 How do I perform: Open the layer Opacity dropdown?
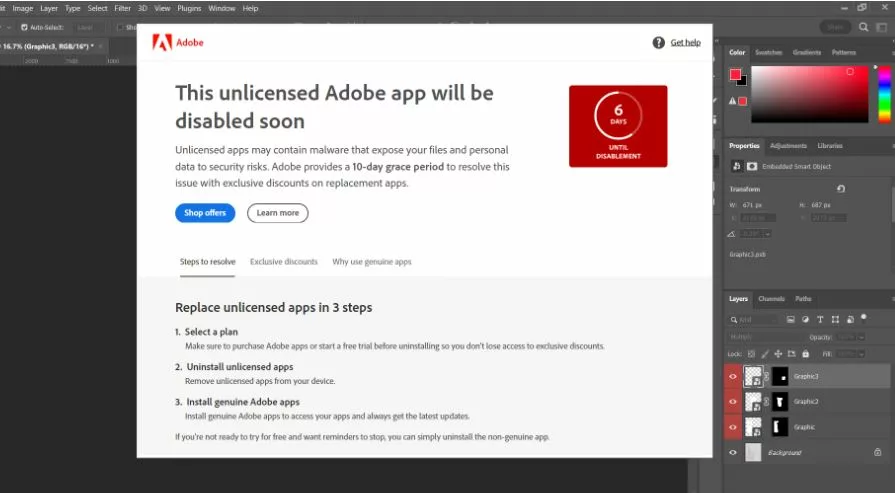[862, 337]
